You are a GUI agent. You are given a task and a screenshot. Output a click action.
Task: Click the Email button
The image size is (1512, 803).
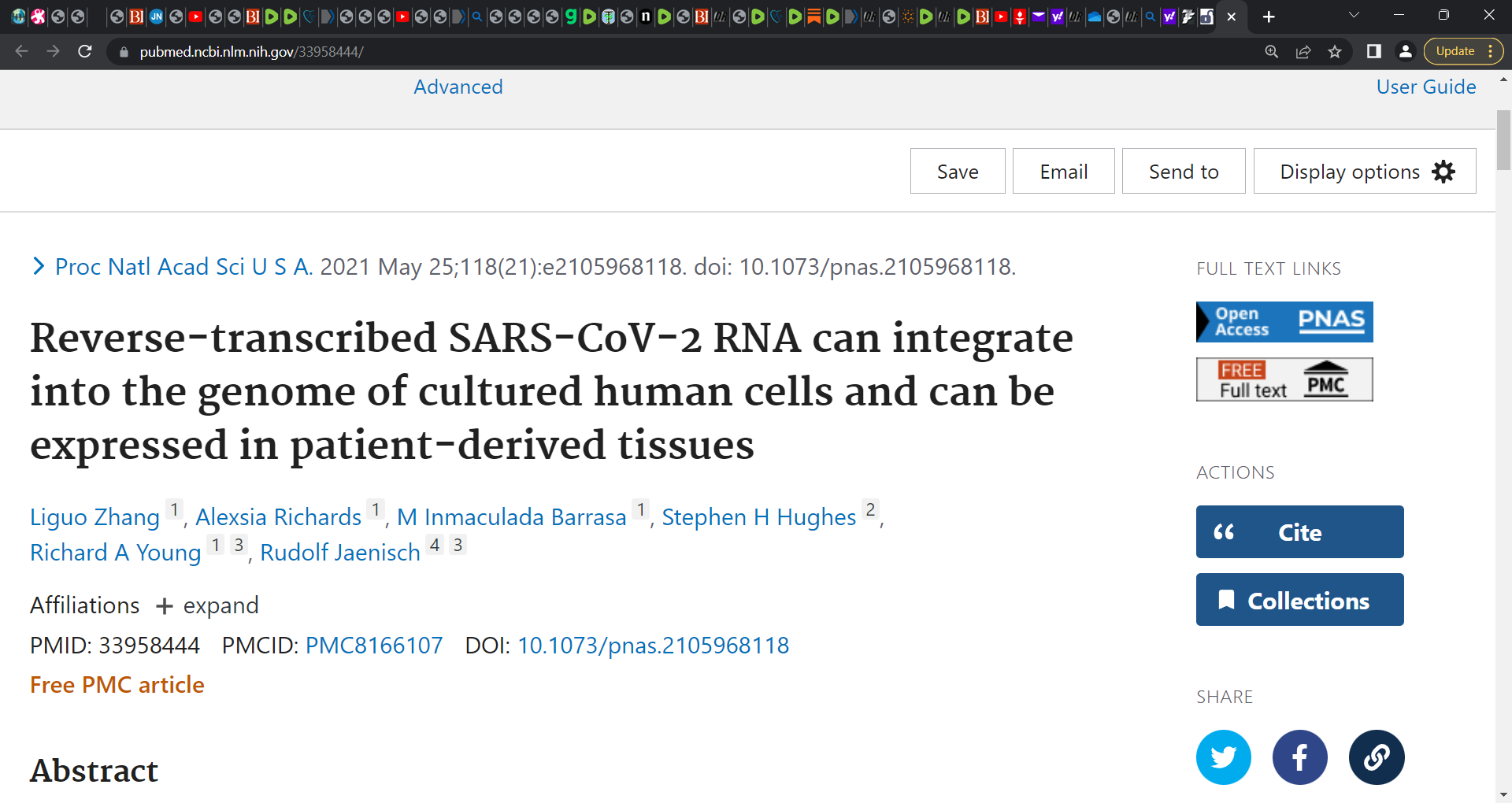coord(1063,171)
